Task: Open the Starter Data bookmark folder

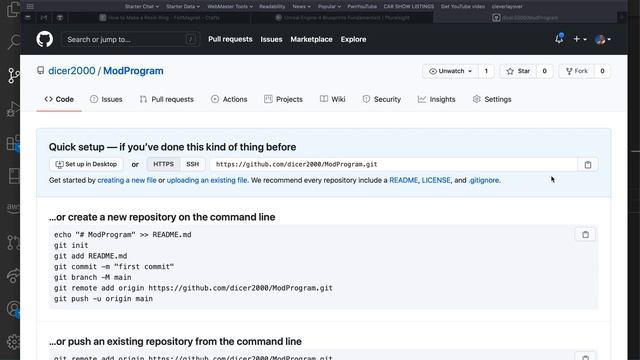Action: [x=183, y=7]
